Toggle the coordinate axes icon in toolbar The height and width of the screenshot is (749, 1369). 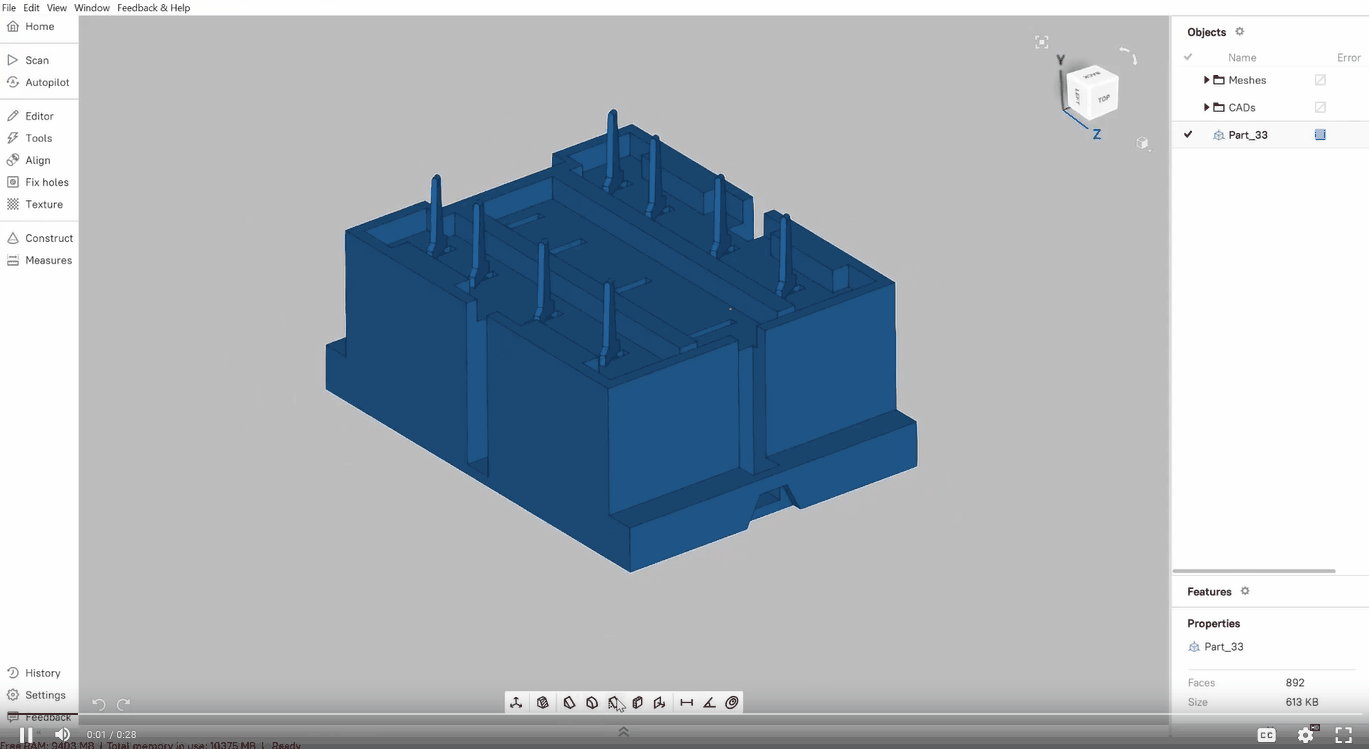516,703
